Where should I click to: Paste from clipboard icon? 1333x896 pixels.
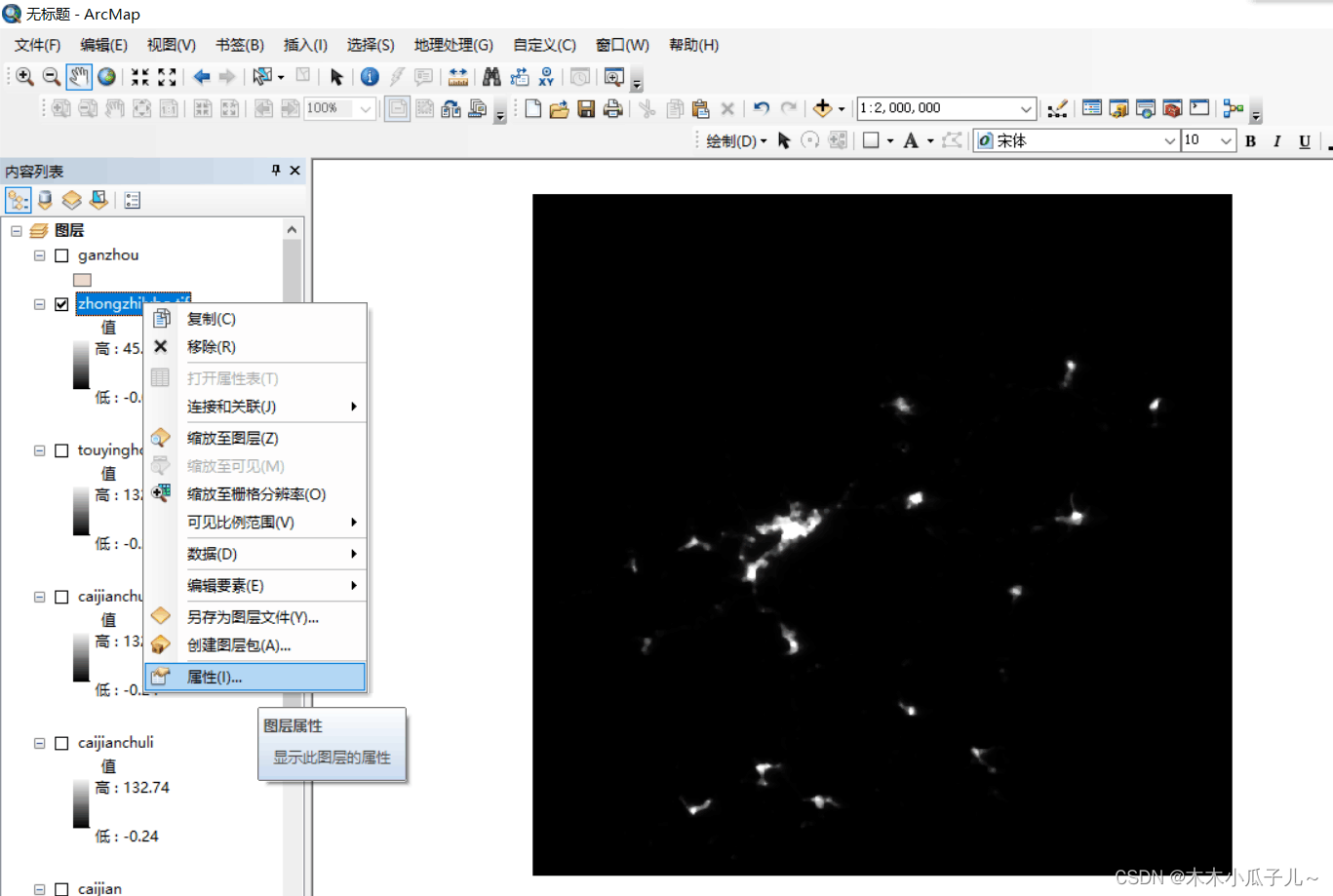click(700, 108)
